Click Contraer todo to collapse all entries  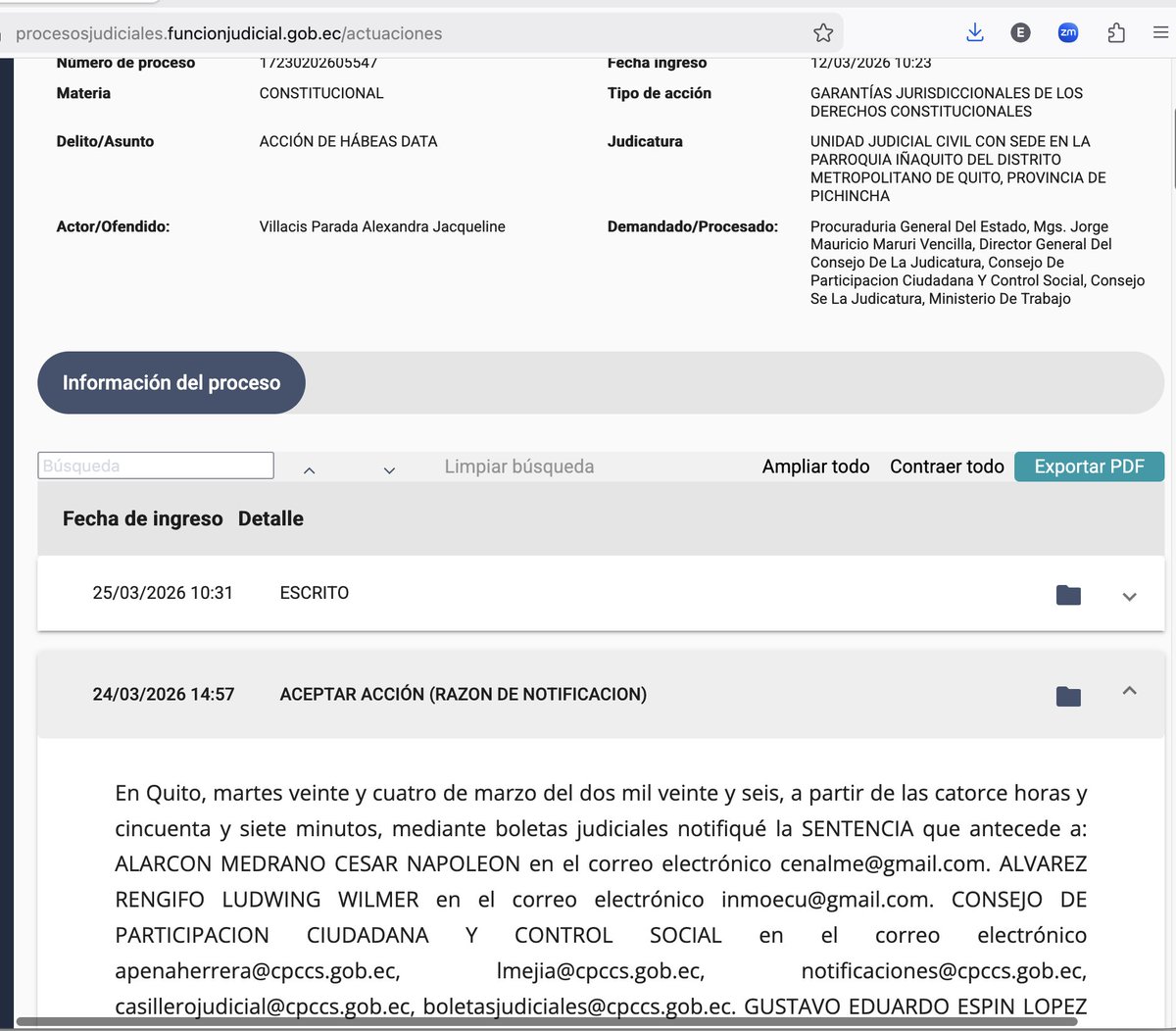tap(946, 466)
